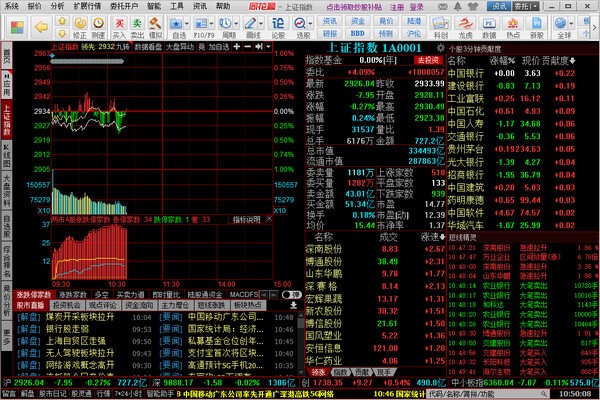Expand toolbar overflow chevron at far right
The height and width of the screenshot is (400, 600).
(594, 28)
